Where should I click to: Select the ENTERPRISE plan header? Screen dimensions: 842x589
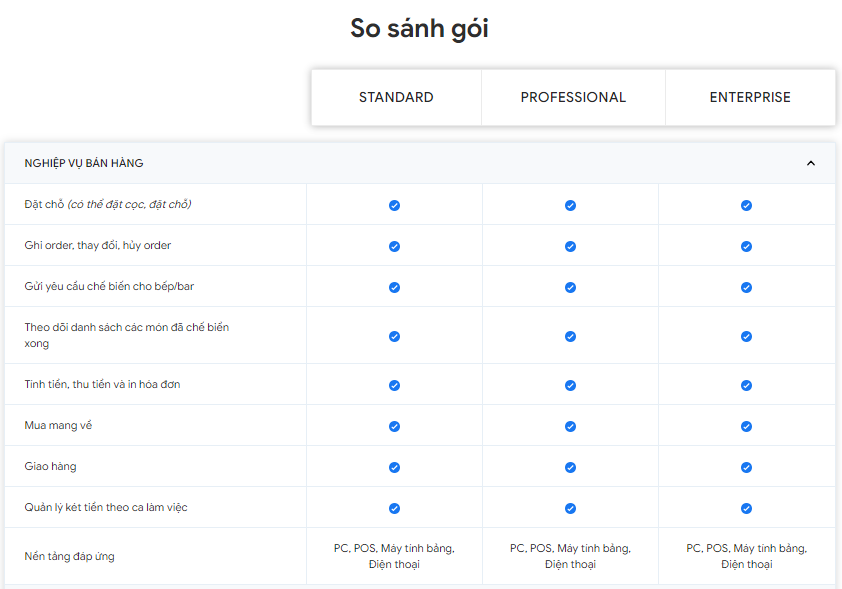[x=750, y=97]
